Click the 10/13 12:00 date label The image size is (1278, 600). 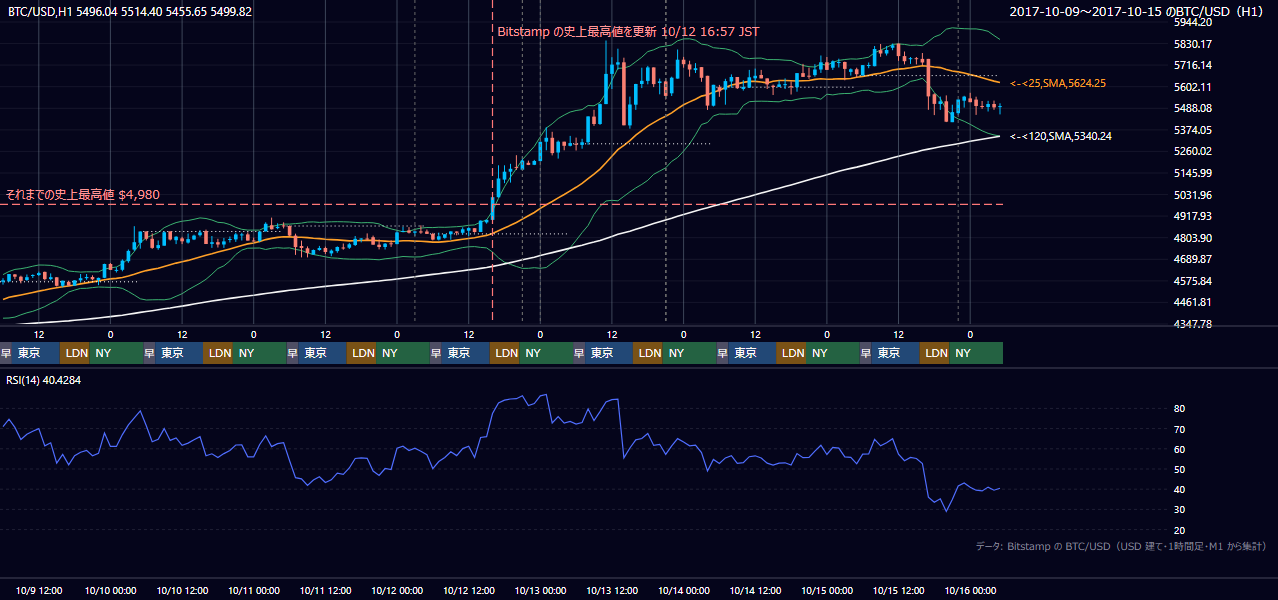point(612,590)
